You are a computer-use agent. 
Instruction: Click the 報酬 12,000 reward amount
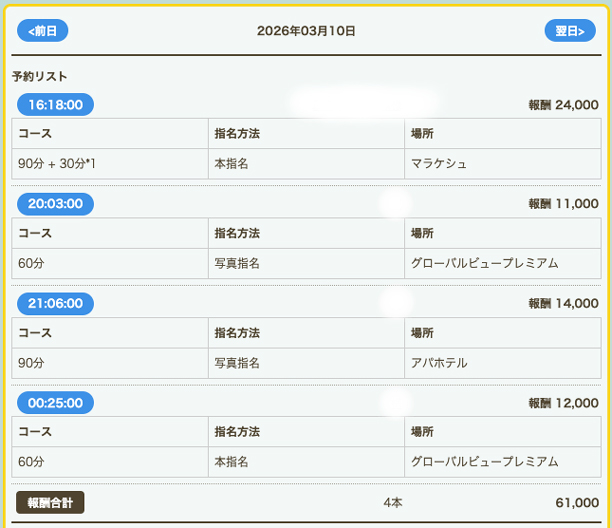click(x=563, y=403)
